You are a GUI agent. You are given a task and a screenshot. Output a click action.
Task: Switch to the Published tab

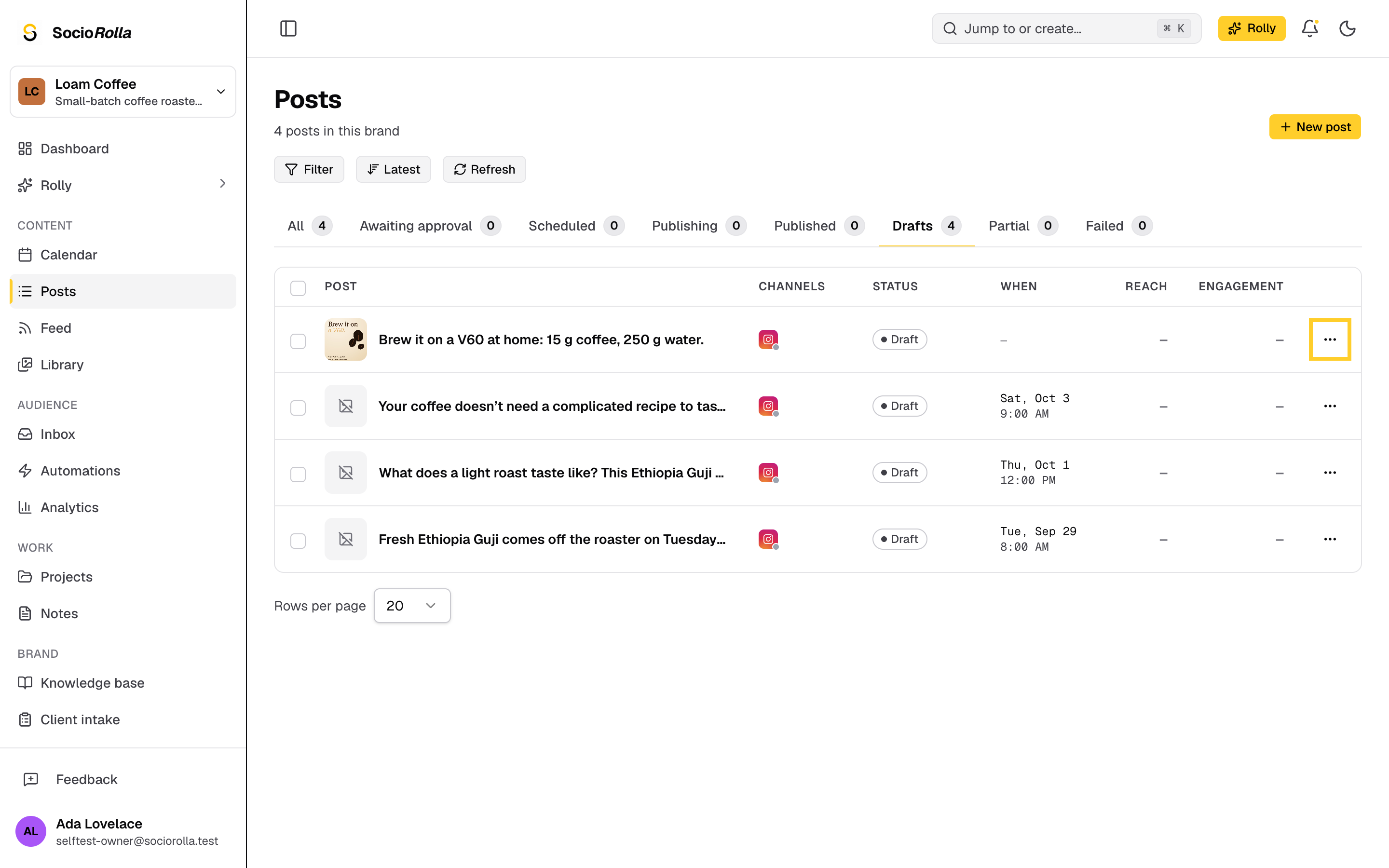[818, 226]
